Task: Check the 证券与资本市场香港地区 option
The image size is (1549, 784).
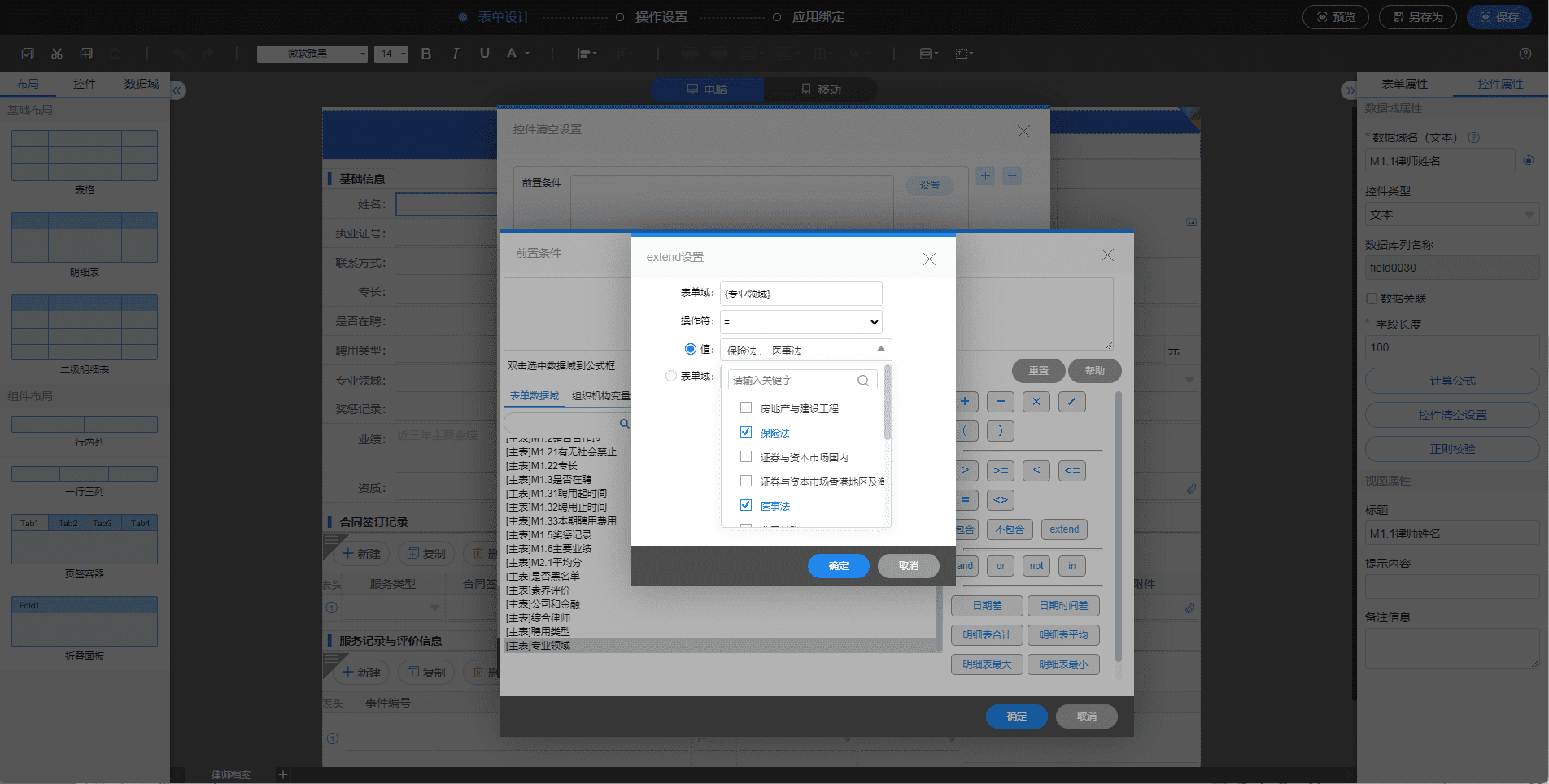Action: [746, 481]
